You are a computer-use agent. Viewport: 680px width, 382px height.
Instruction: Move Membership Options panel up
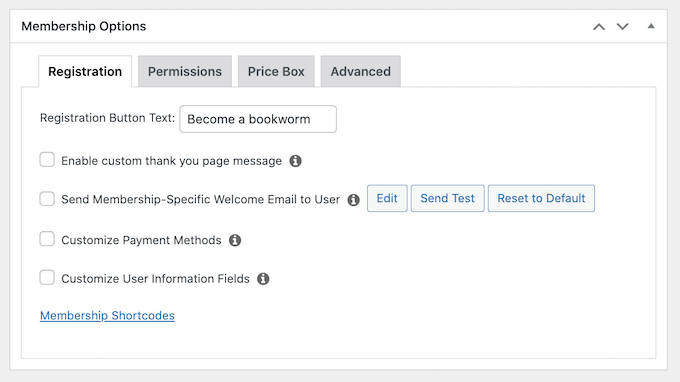click(x=599, y=26)
